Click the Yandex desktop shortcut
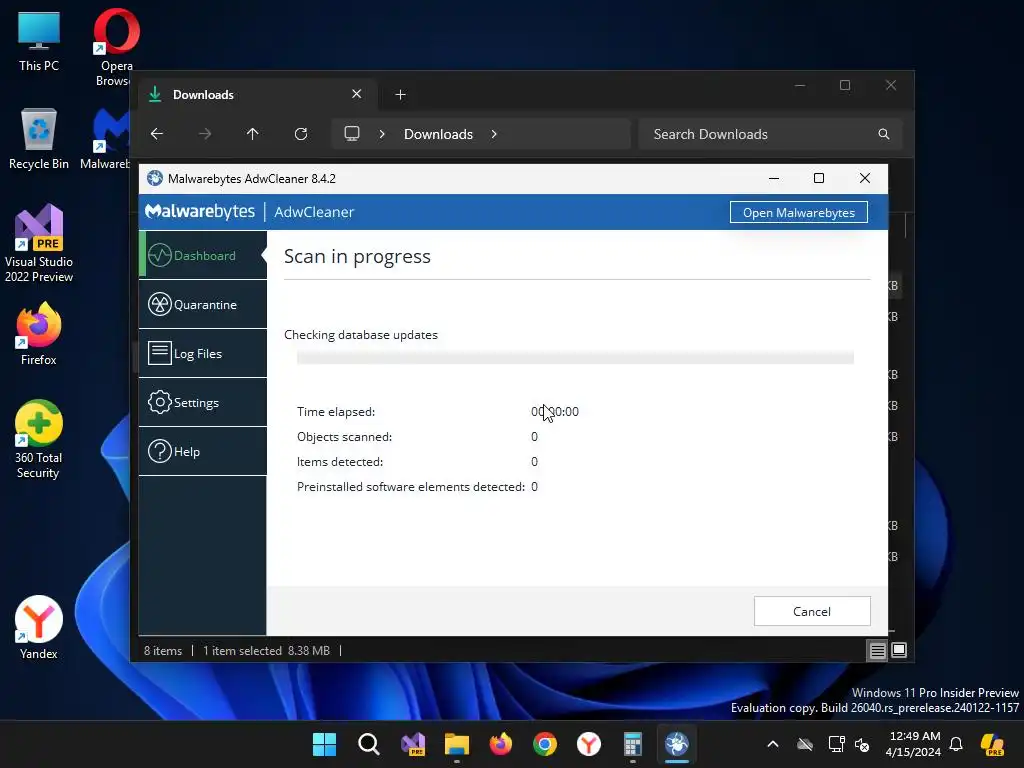1024x768 pixels. click(x=39, y=628)
